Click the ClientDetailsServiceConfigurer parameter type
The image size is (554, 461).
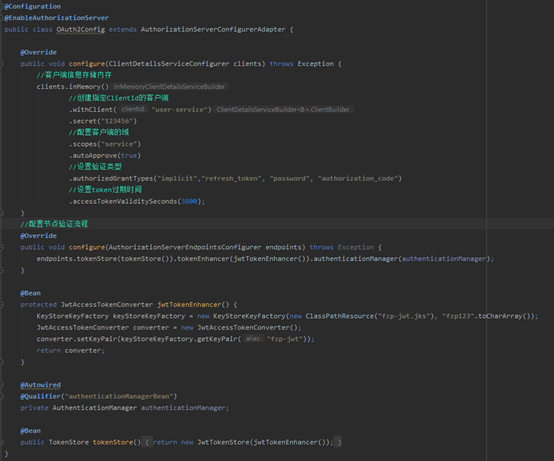(x=169, y=64)
